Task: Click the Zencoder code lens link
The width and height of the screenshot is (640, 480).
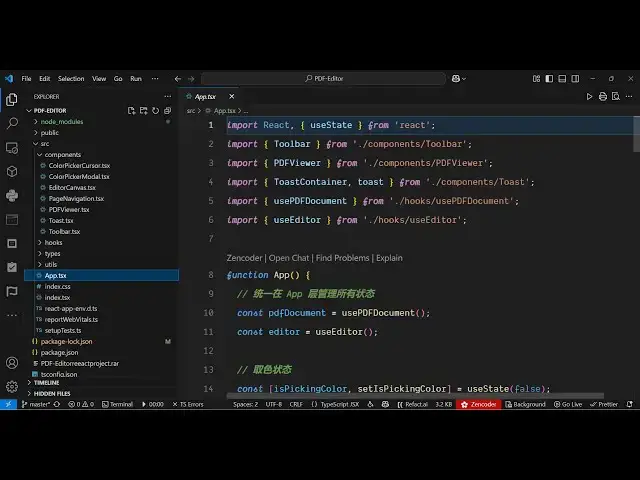Action: pos(244,258)
